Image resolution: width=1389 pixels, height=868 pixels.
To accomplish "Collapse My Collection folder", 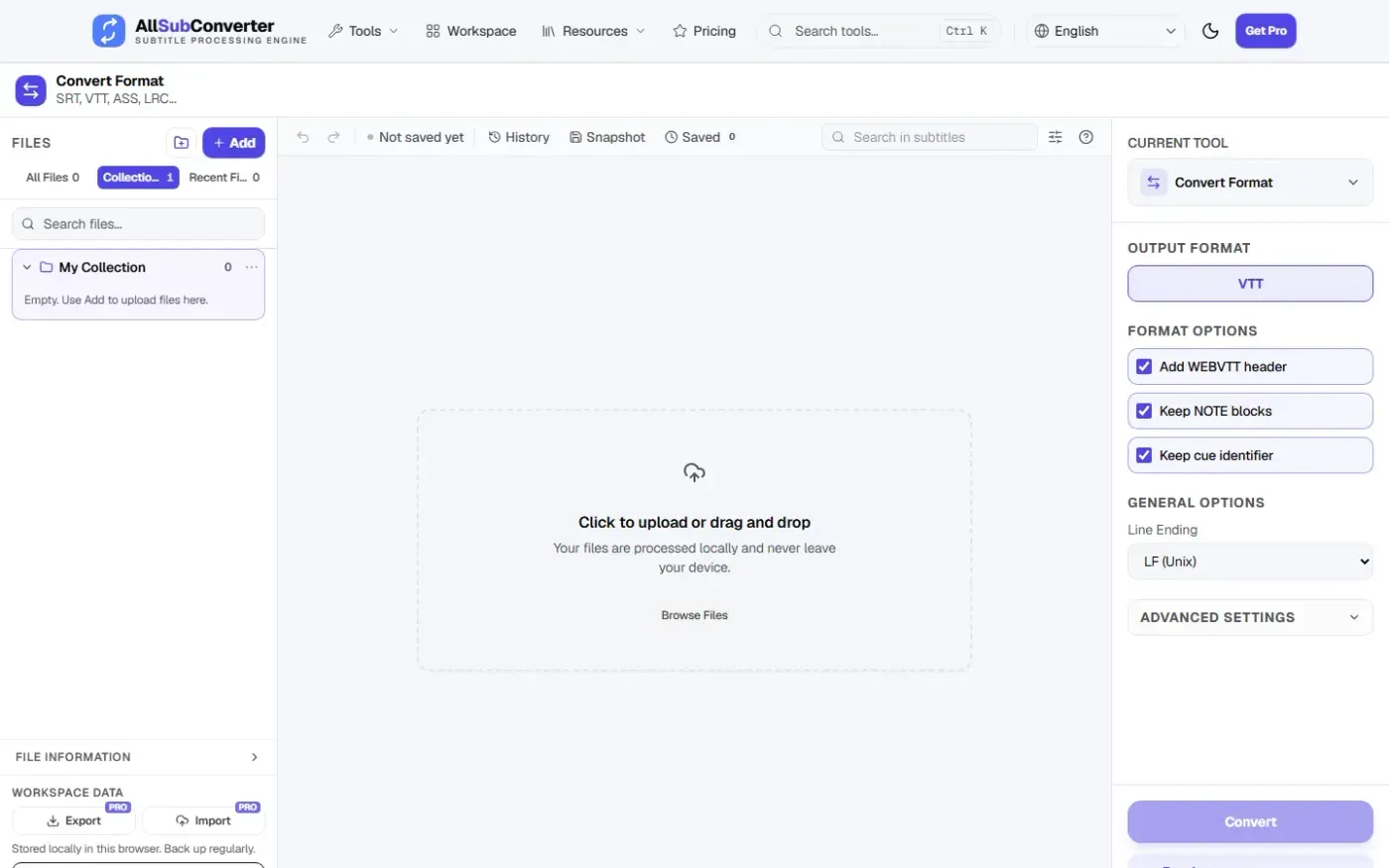I will [x=27, y=267].
